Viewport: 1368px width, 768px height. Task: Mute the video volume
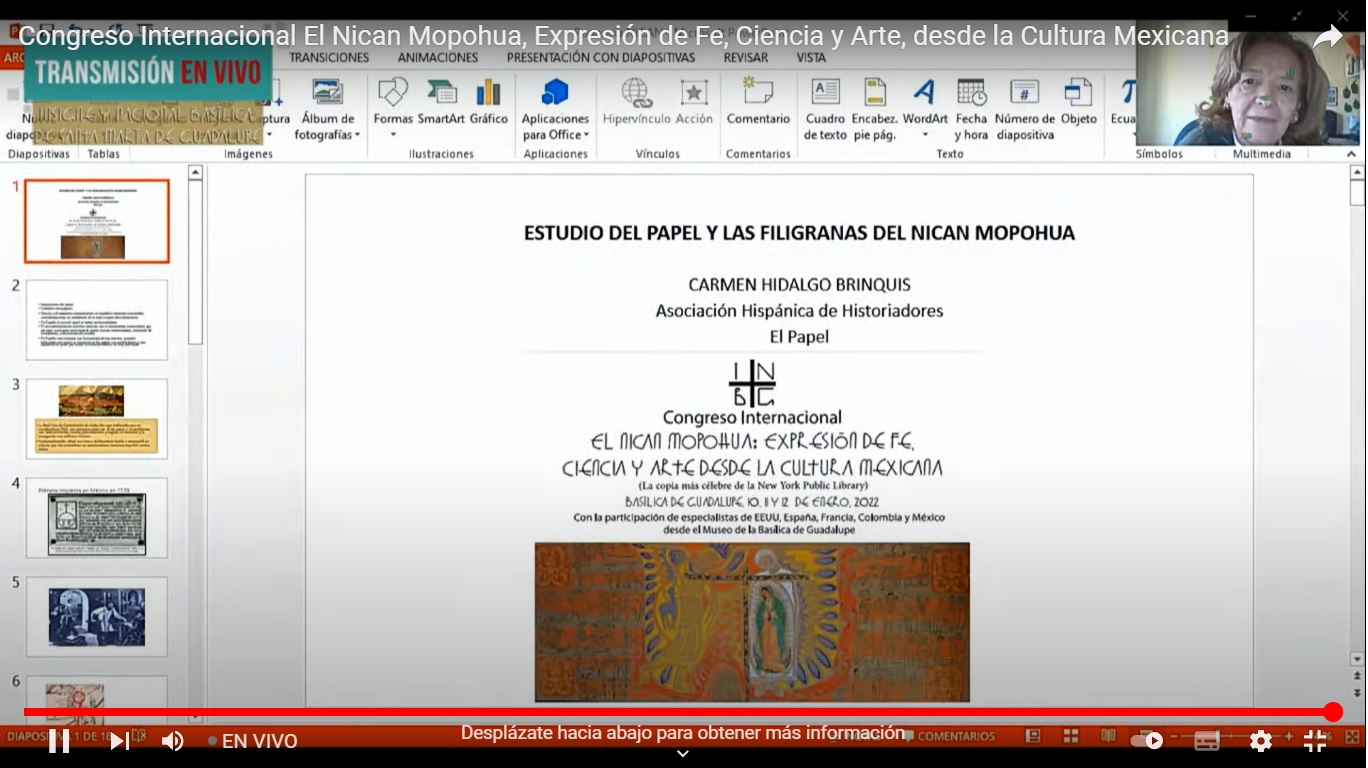pyautogui.click(x=173, y=741)
